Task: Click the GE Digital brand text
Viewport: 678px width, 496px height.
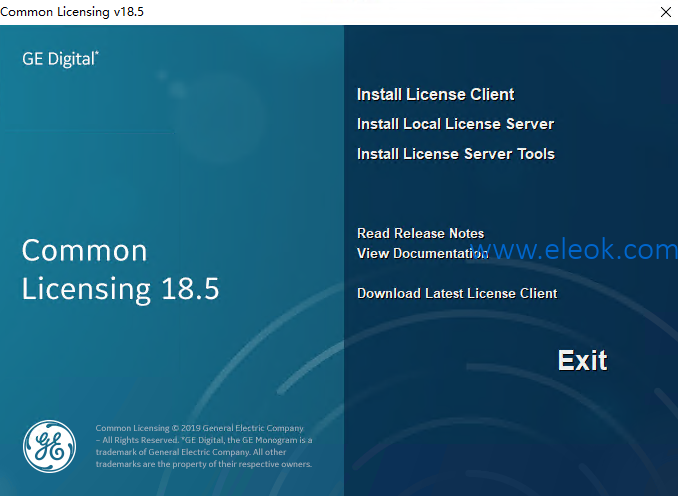Action: click(60, 59)
